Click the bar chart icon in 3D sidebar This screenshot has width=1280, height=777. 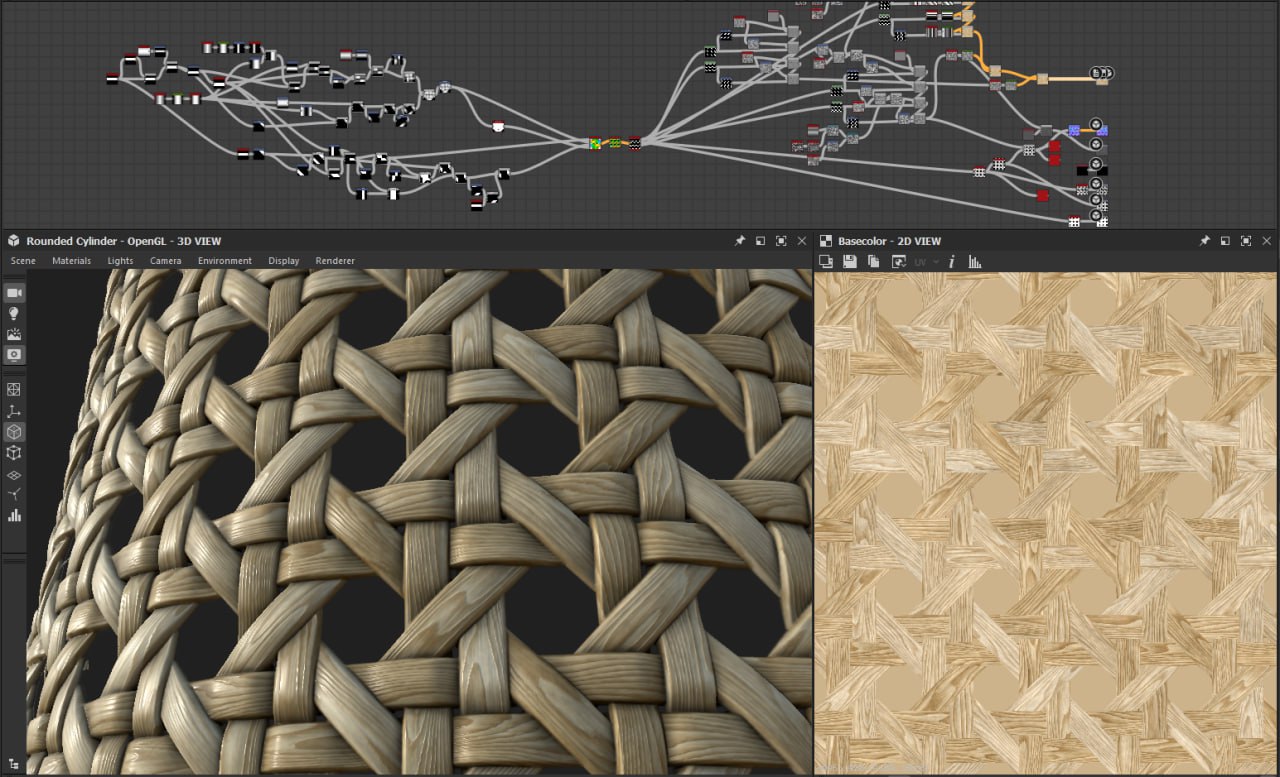pyautogui.click(x=14, y=516)
